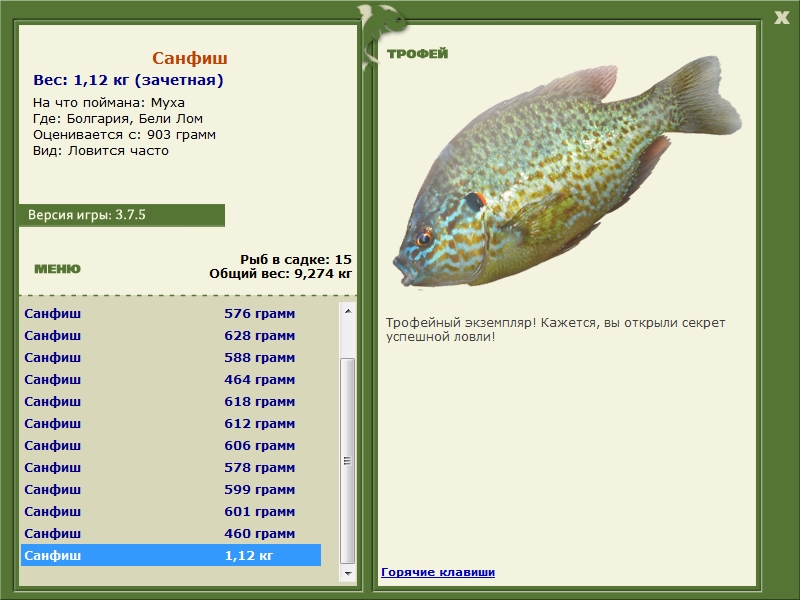The image size is (800, 600).
Task: Click the Версия игры: 3.7.5 banner
Action: click(x=122, y=215)
